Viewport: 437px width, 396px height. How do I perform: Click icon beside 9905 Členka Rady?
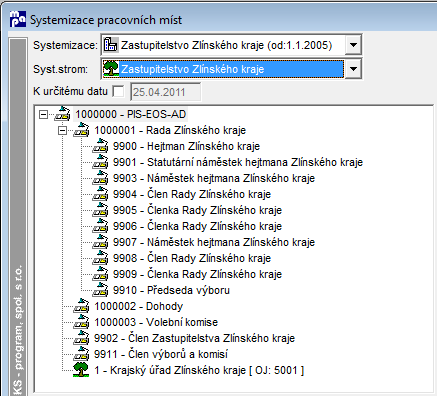[x=100, y=210]
